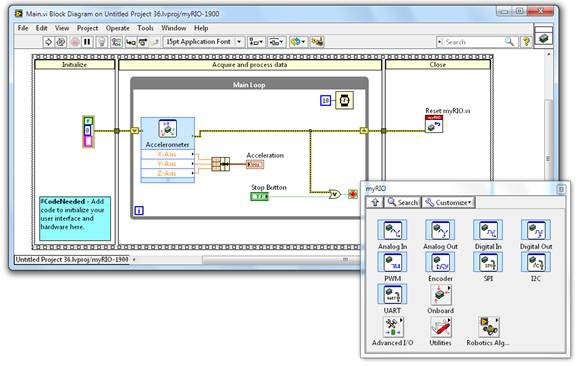The image size is (577, 366).
Task: Open the Analog In palette item
Action: tap(392, 231)
